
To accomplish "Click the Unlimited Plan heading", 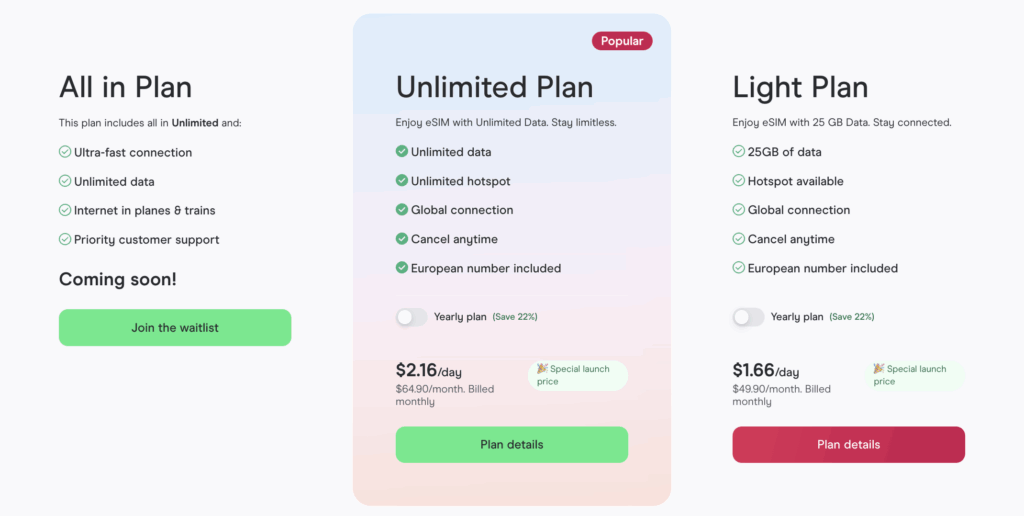I will point(494,87).
